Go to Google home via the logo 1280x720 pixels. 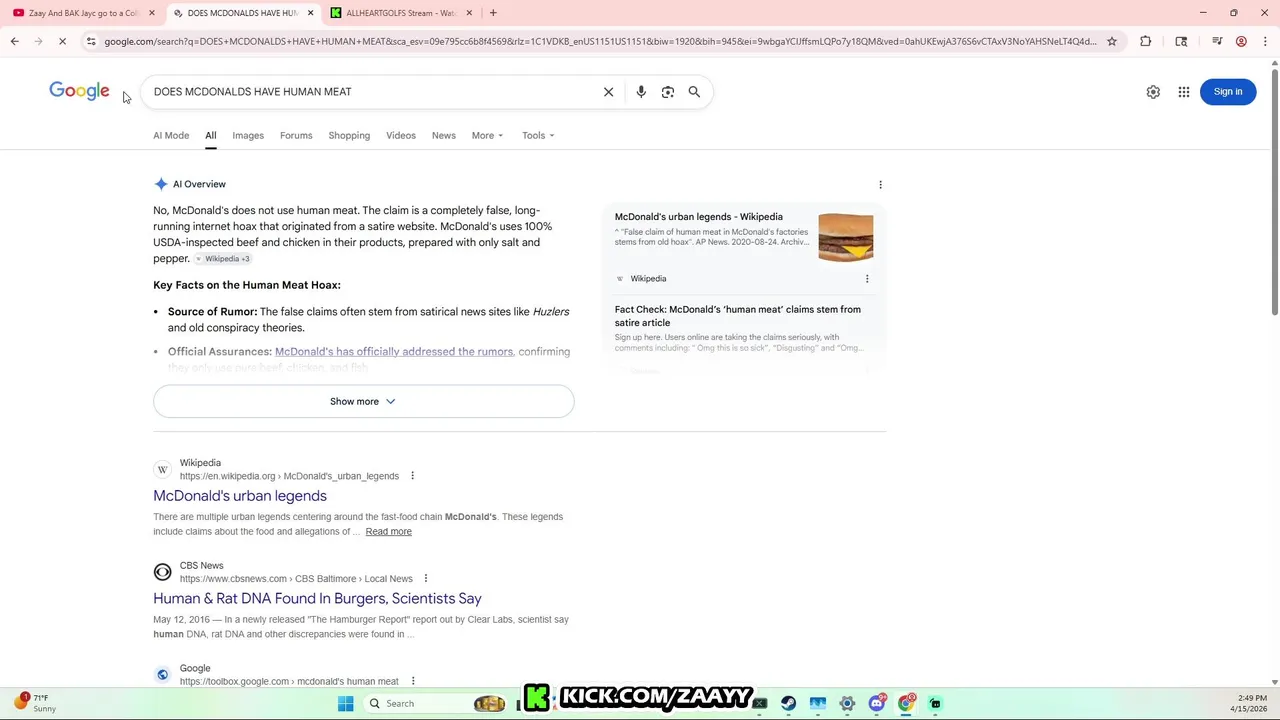[80, 91]
